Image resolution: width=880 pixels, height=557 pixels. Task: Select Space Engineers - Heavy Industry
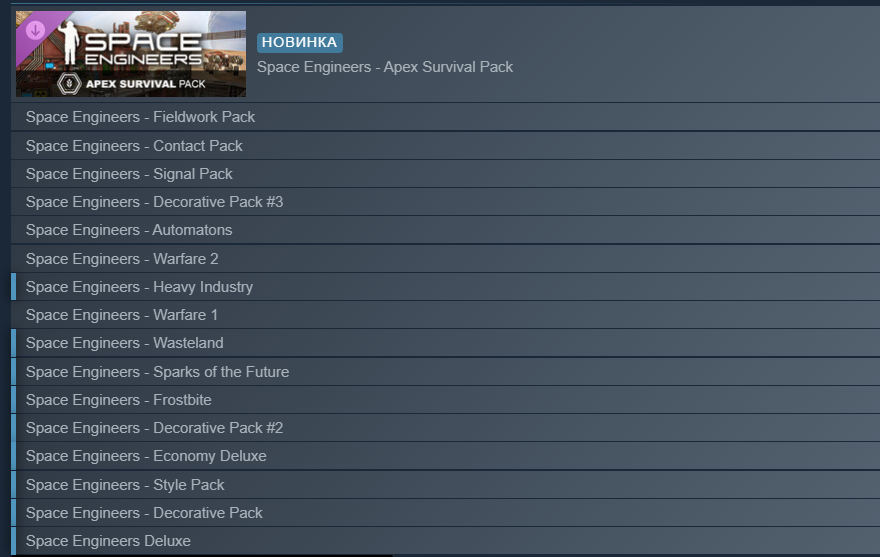click(x=446, y=286)
